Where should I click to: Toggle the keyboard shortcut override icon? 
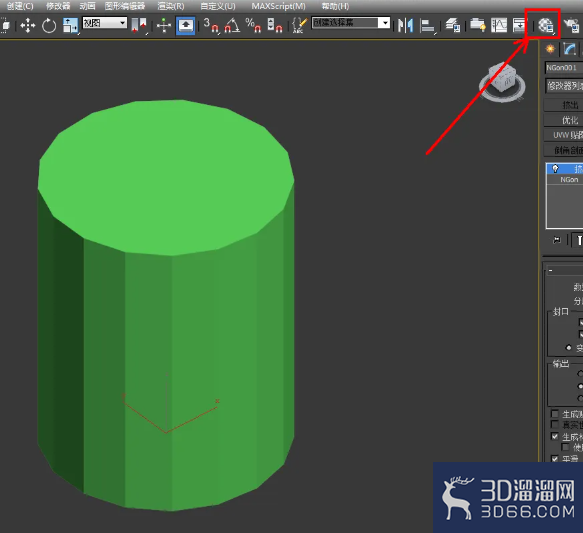186,26
